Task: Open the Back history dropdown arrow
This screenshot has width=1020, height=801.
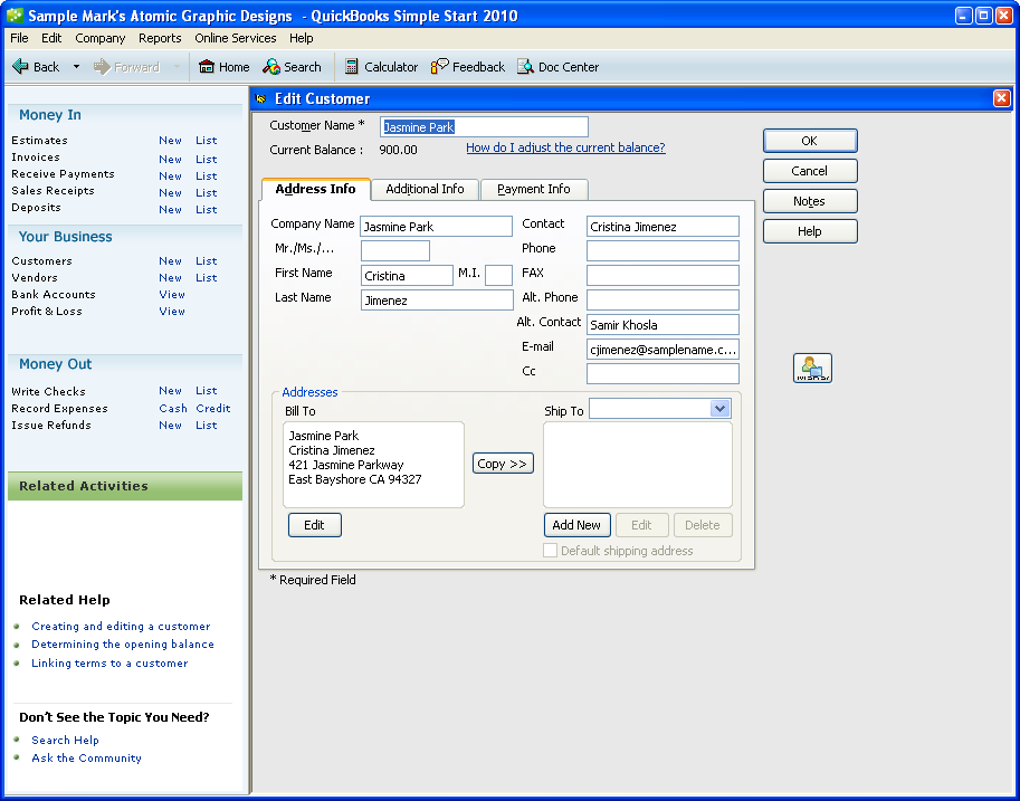Action: (76, 66)
